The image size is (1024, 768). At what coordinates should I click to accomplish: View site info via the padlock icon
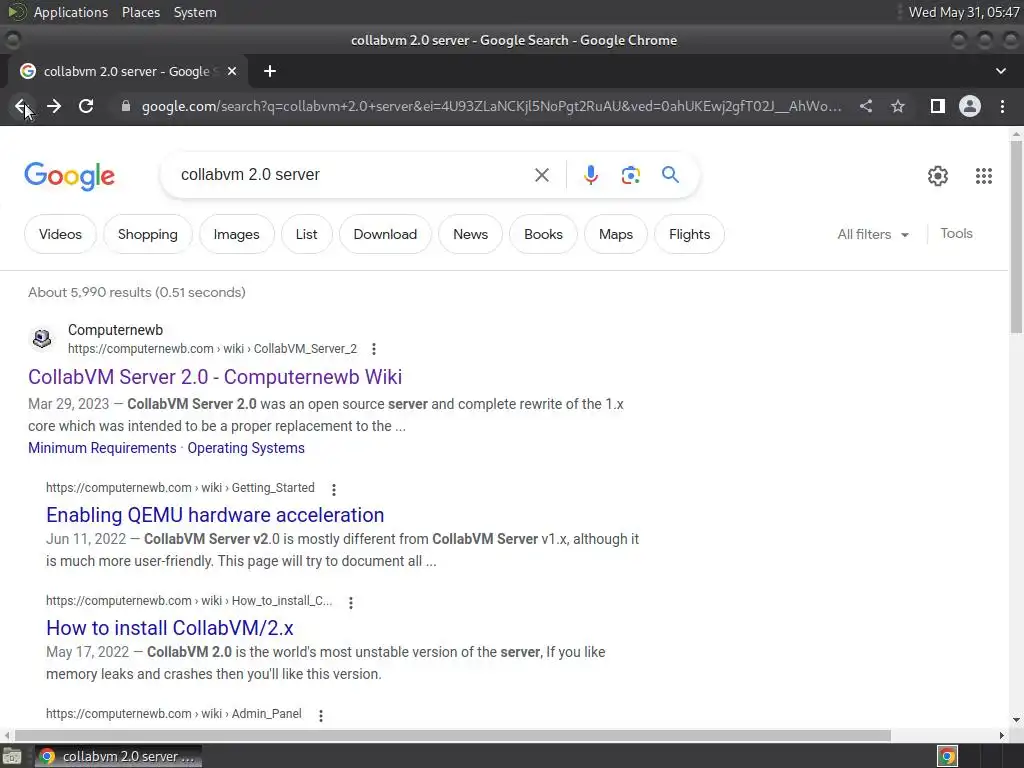(126, 106)
